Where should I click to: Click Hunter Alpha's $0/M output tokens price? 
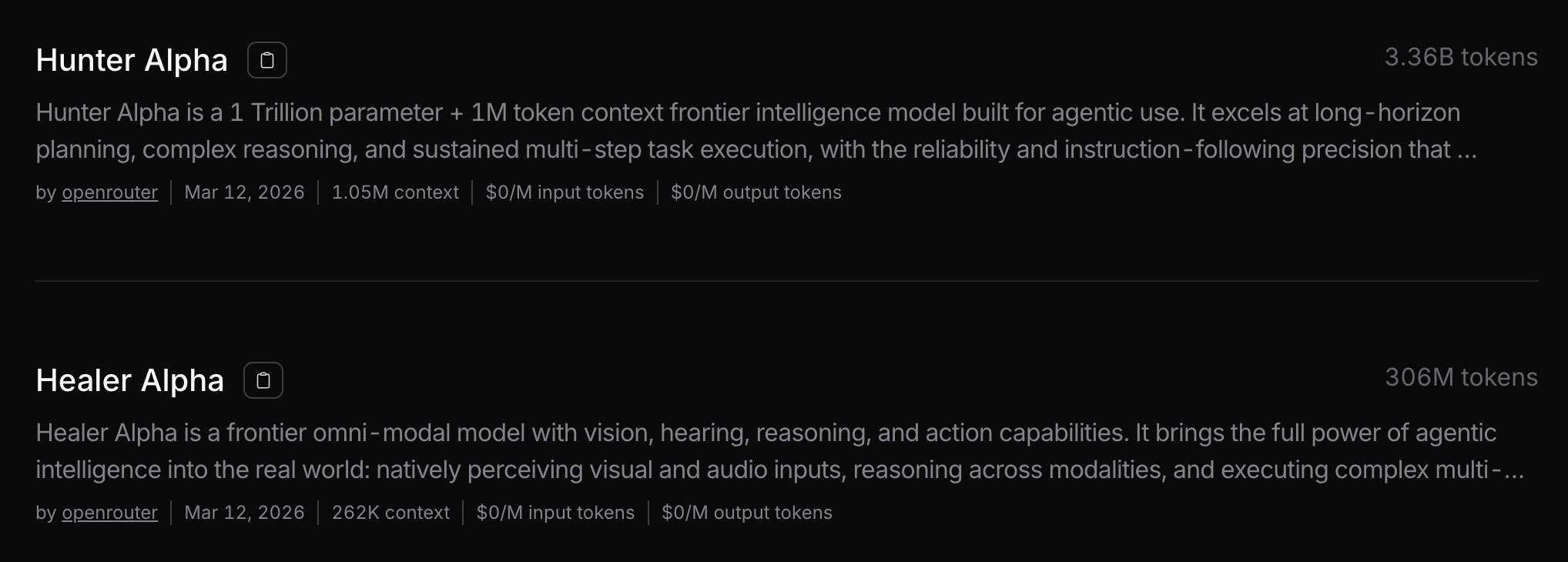[x=756, y=192]
